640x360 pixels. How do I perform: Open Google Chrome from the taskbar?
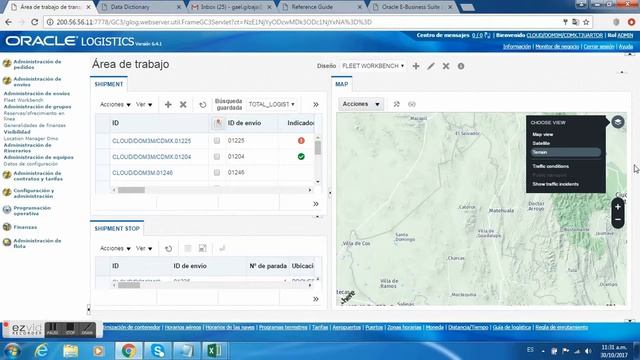[x=129, y=350]
